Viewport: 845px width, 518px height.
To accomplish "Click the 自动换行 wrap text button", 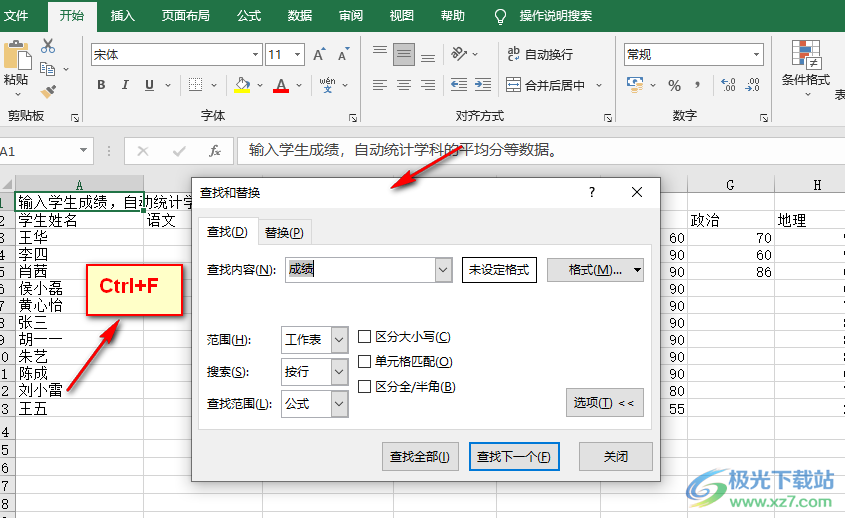I will pyautogui.click(x=540, y=54).
